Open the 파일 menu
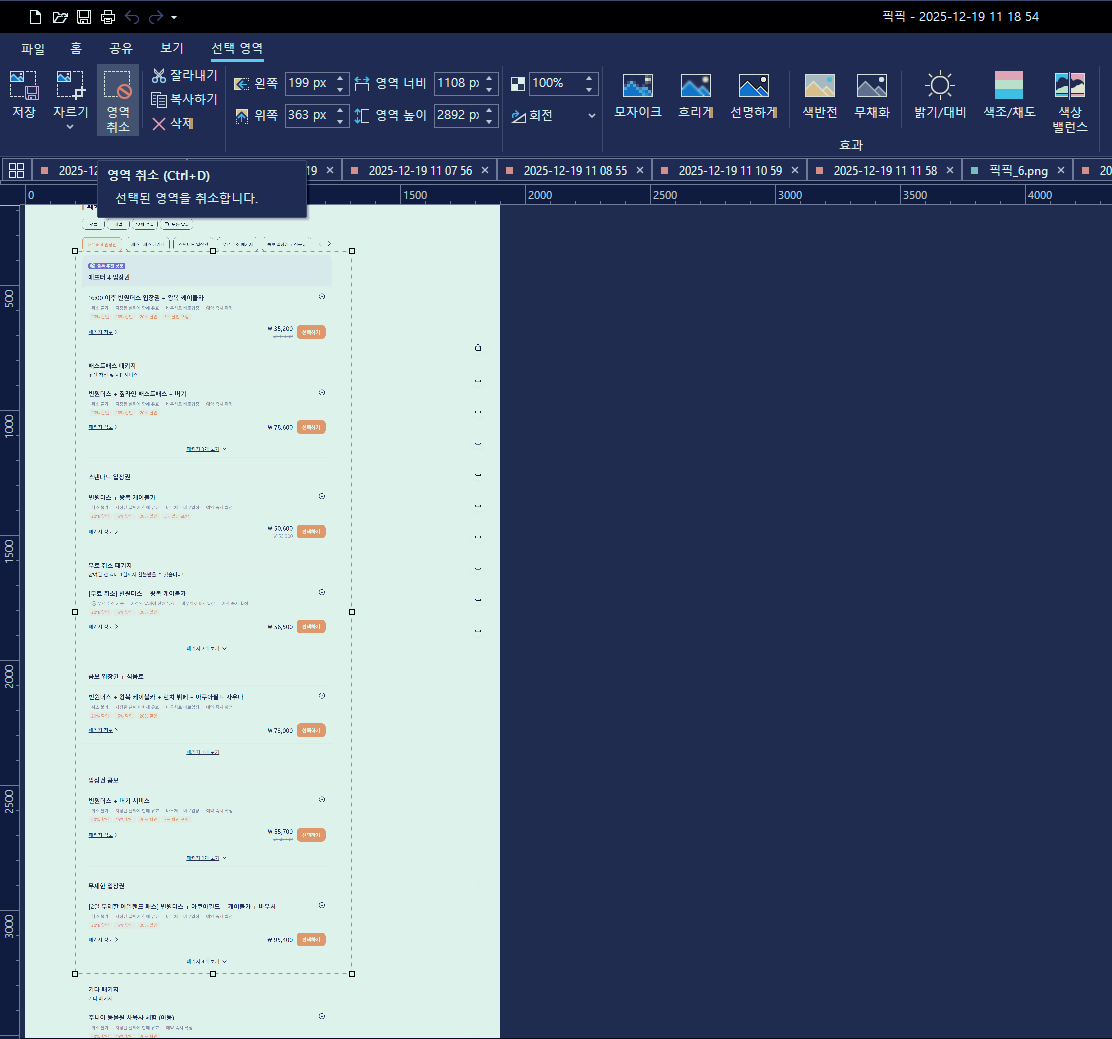Screen dimensions: 1112x1039 pyautogui.click(x=33, y=48)
